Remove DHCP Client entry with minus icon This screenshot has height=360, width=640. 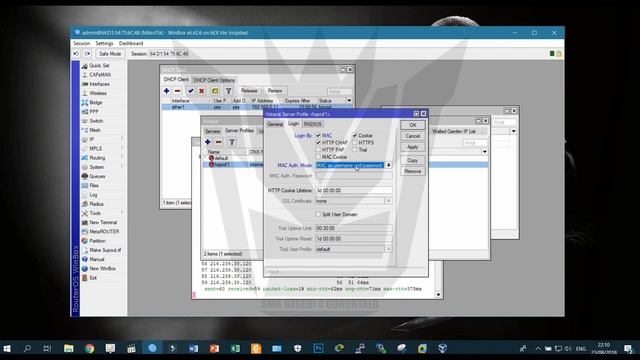[177, 91]
